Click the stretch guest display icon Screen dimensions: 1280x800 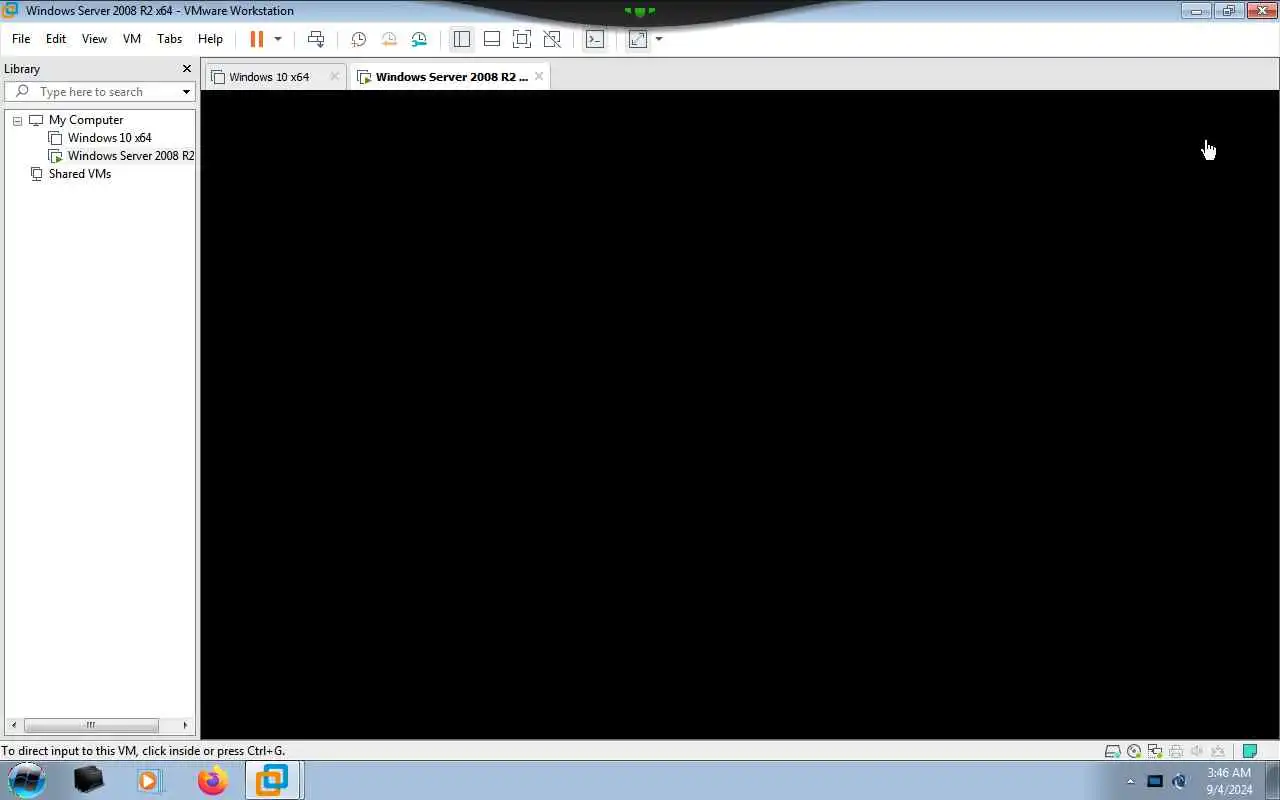637,39
